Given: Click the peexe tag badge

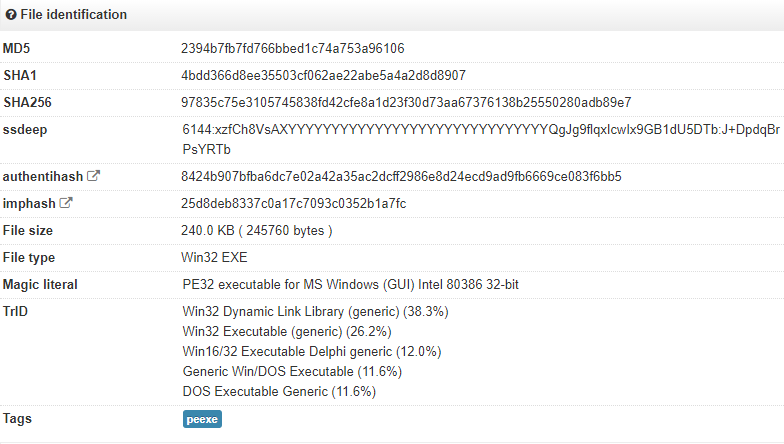Looking at the screenshot, I should pyautogui.click(x=202, y=420).
